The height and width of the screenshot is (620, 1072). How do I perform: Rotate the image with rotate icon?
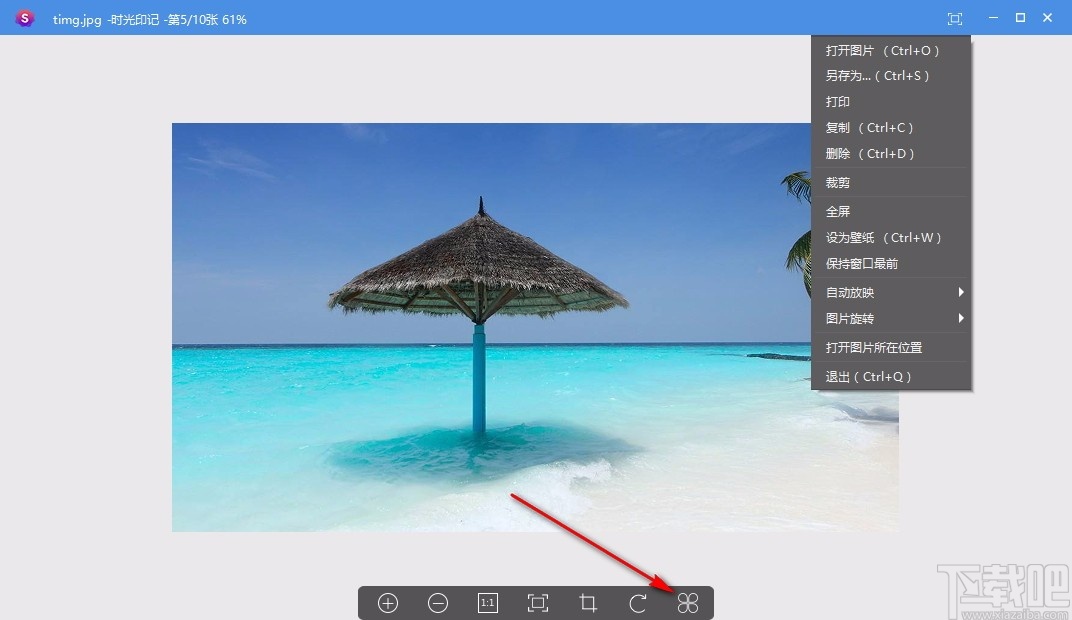(638, 603)
